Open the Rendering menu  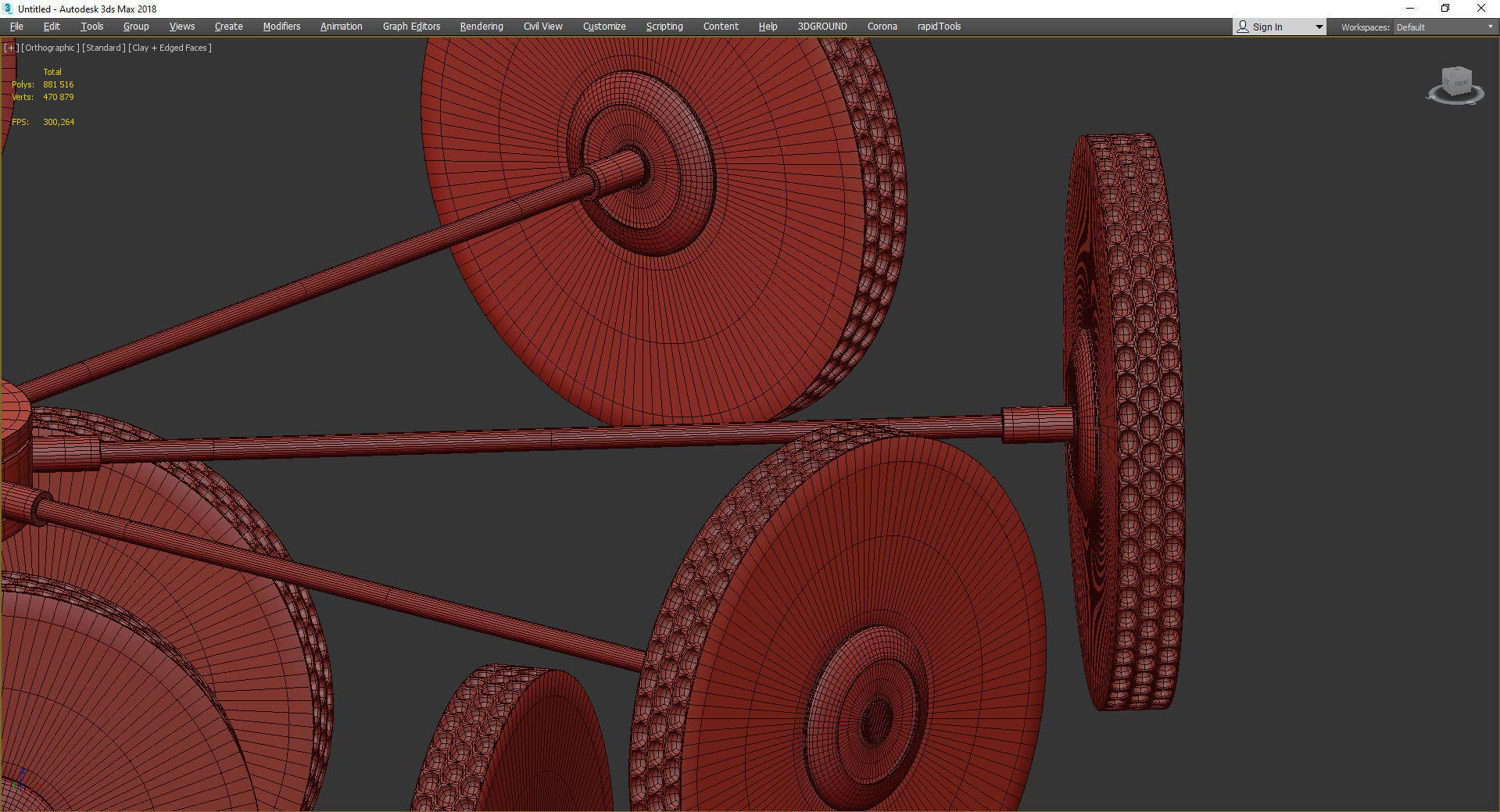(x=482, y=27)
